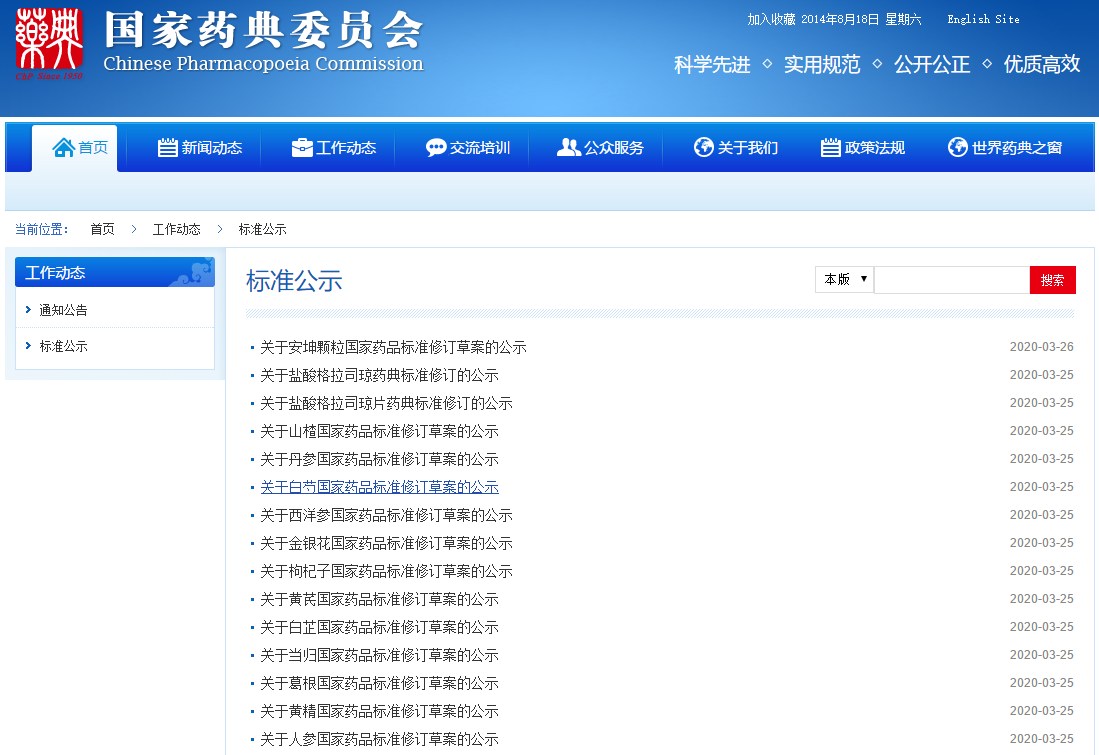
Task: Click the 公众服务 people icon
Action: (x=568, y=148)
